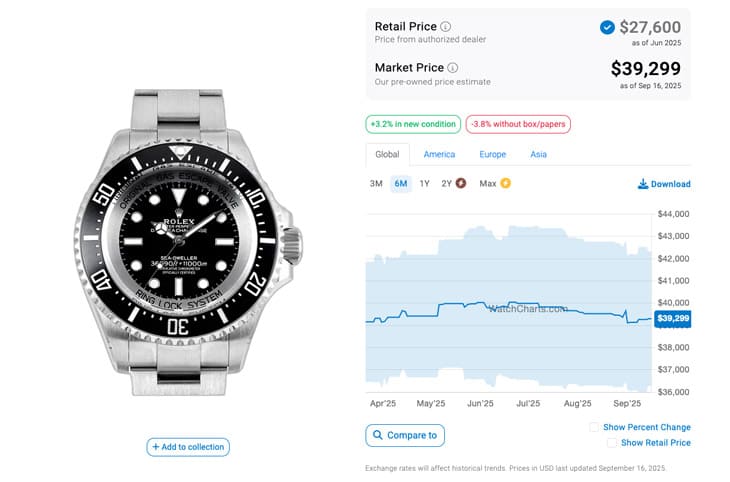Click the $39,299 price marker on chart

pos(672,319)
